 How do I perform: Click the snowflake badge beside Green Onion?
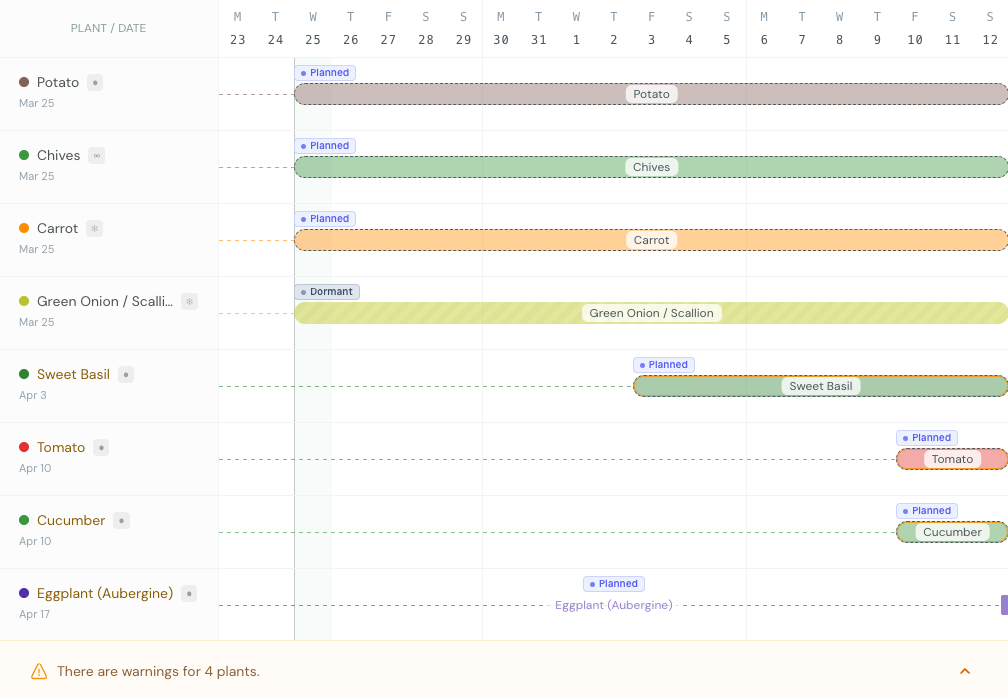(x=189, y=302)
